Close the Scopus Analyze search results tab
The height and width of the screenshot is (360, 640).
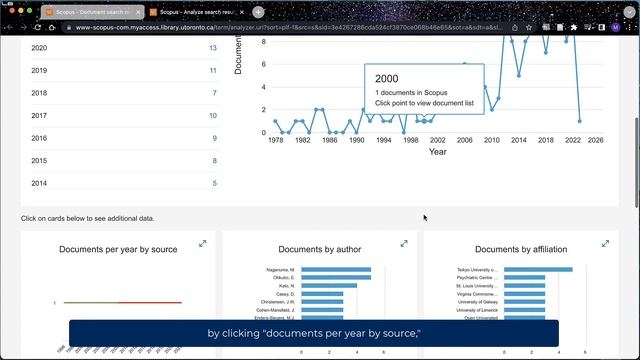pos(242,12)
